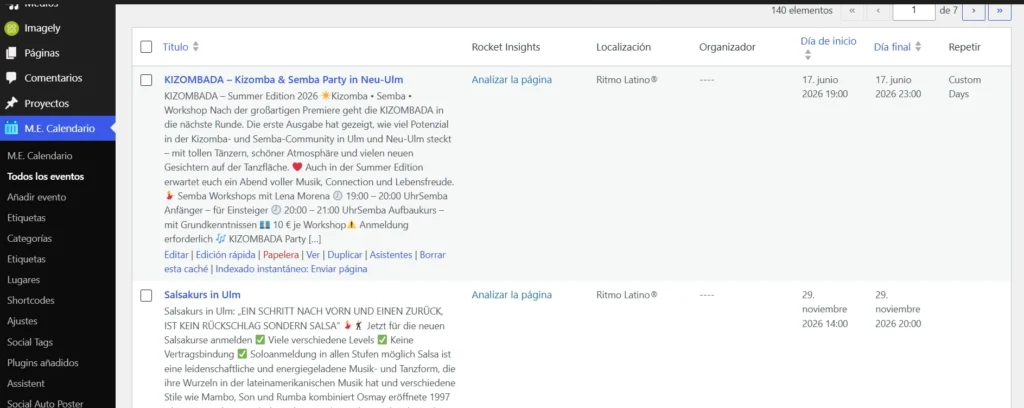Click Ritmo Latino location in KIZOMBADA row

(627, 80)
